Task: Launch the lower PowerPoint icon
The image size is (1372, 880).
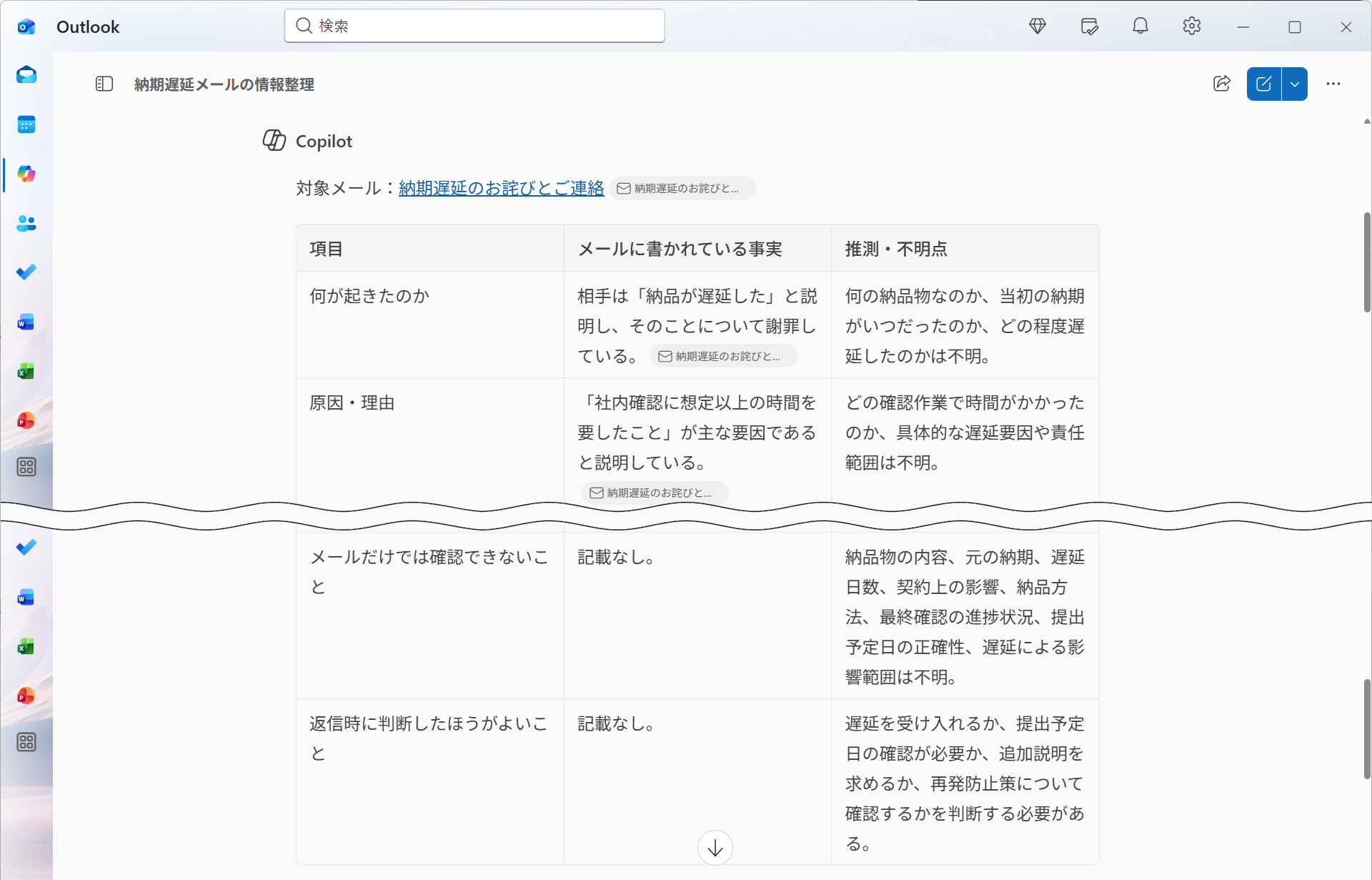Action: click(x=26, y=696)
